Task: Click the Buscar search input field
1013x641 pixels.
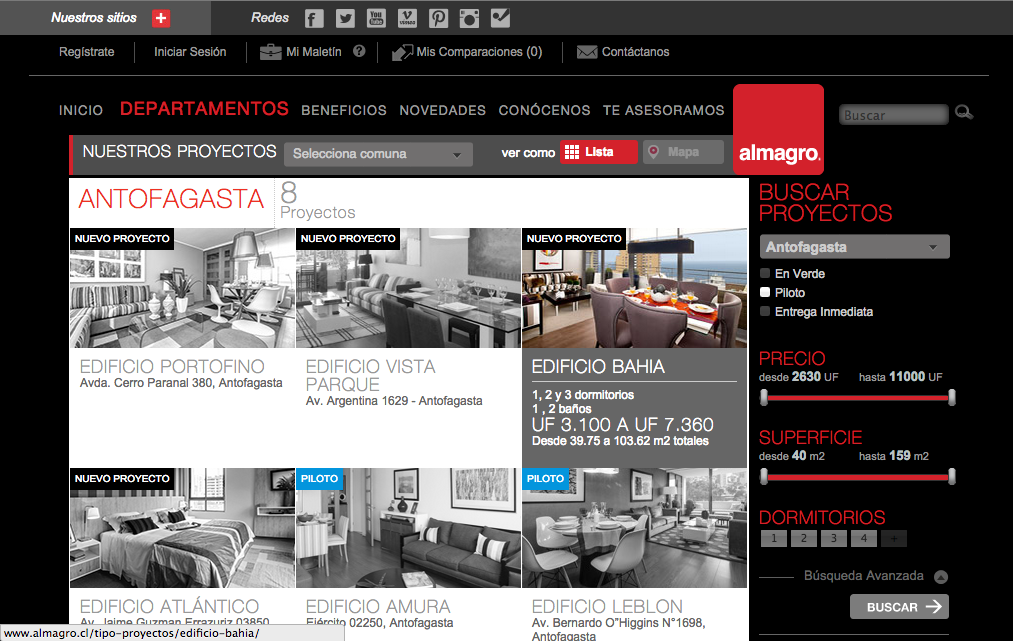Action: pos(893,115)
